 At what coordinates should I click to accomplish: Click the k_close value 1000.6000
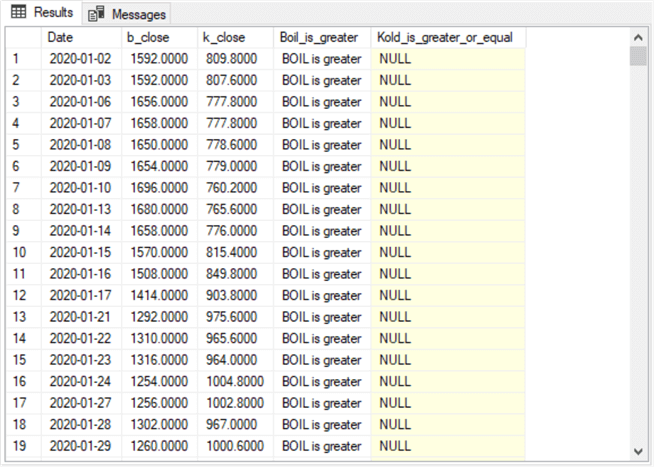point(235,446)
